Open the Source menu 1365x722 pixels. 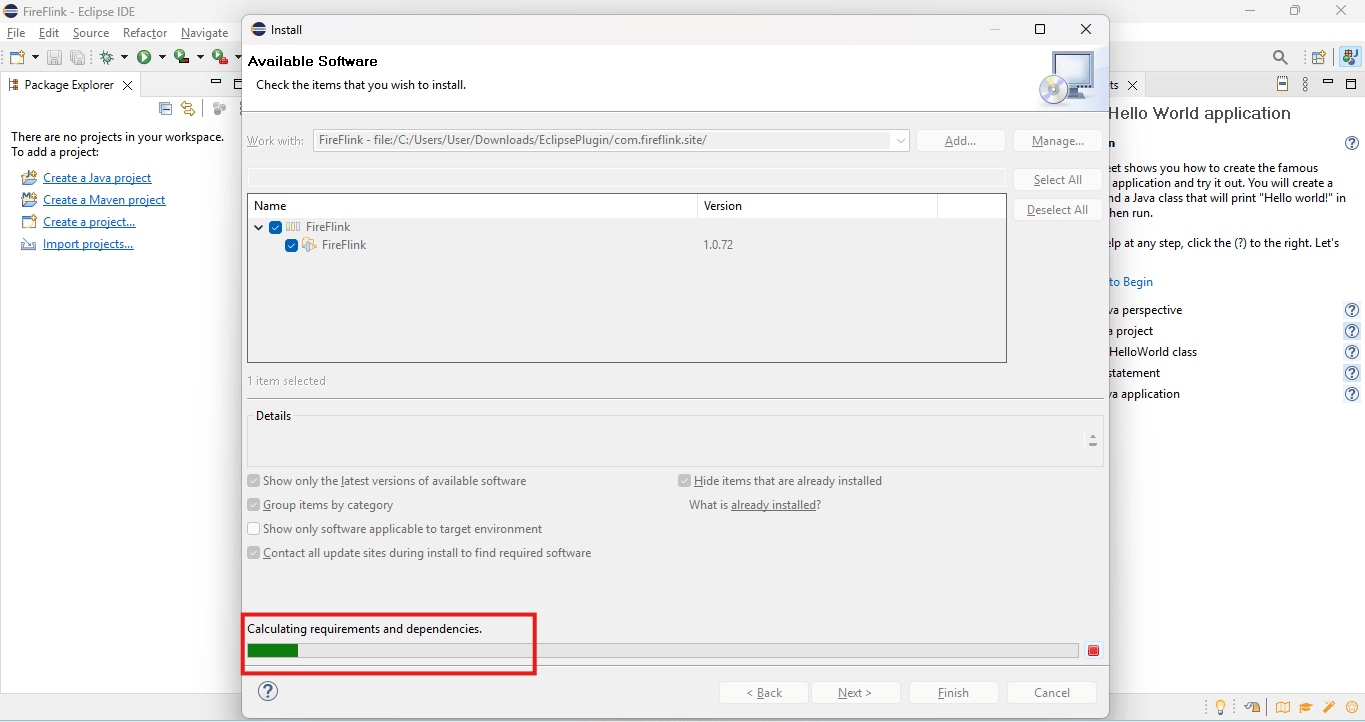tap(91, 33)
